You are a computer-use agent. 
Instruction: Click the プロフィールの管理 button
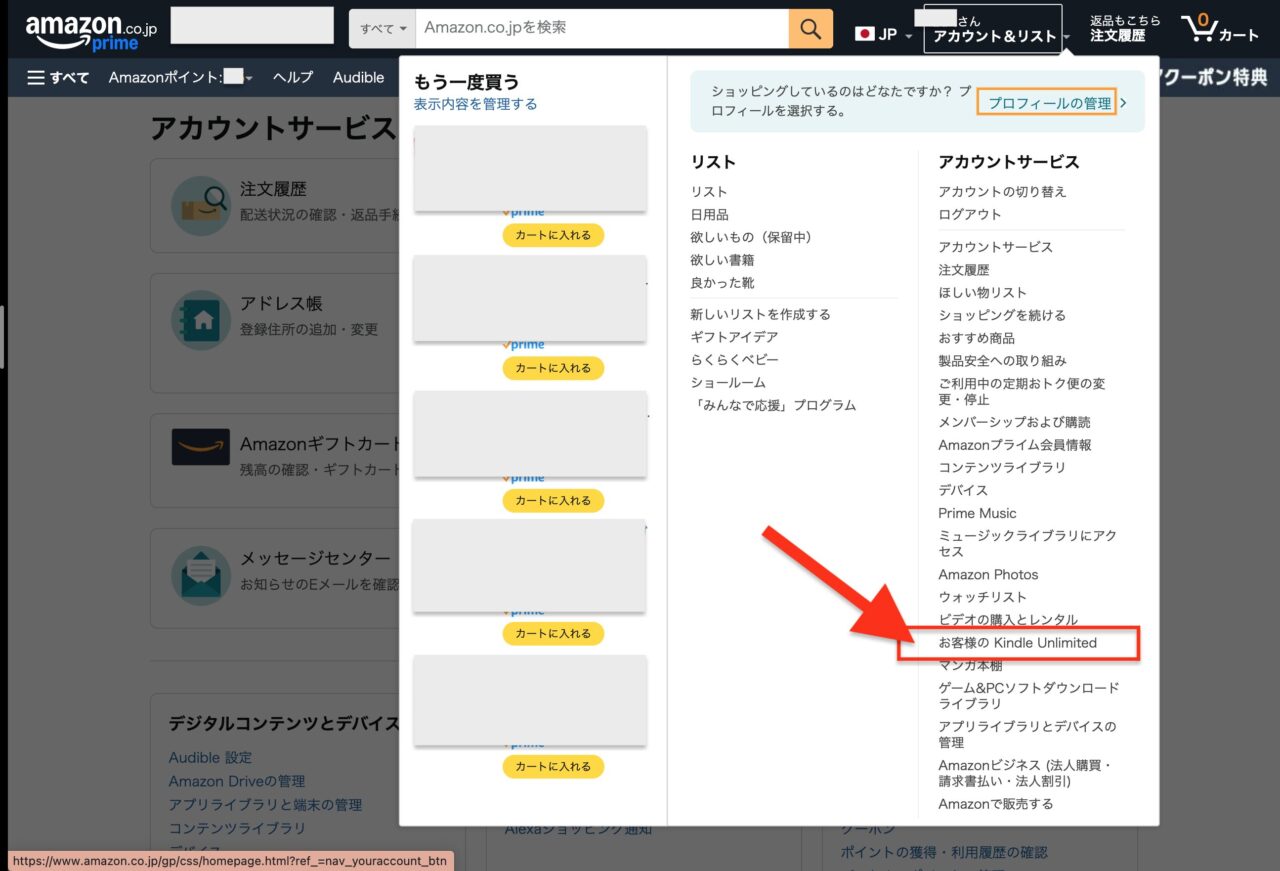click(1049, 102)
